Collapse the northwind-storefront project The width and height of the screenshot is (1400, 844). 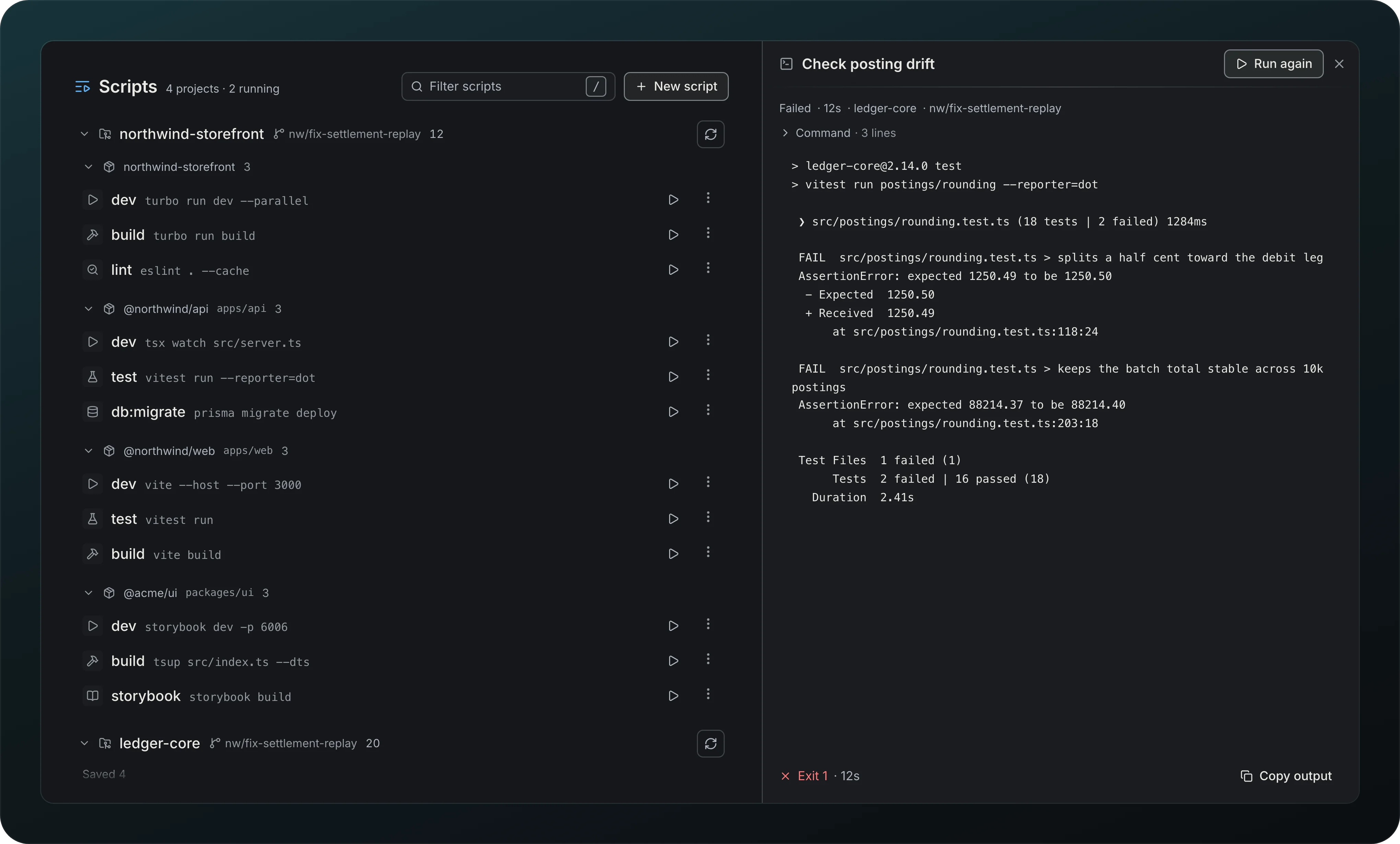(x=84, y=134)
